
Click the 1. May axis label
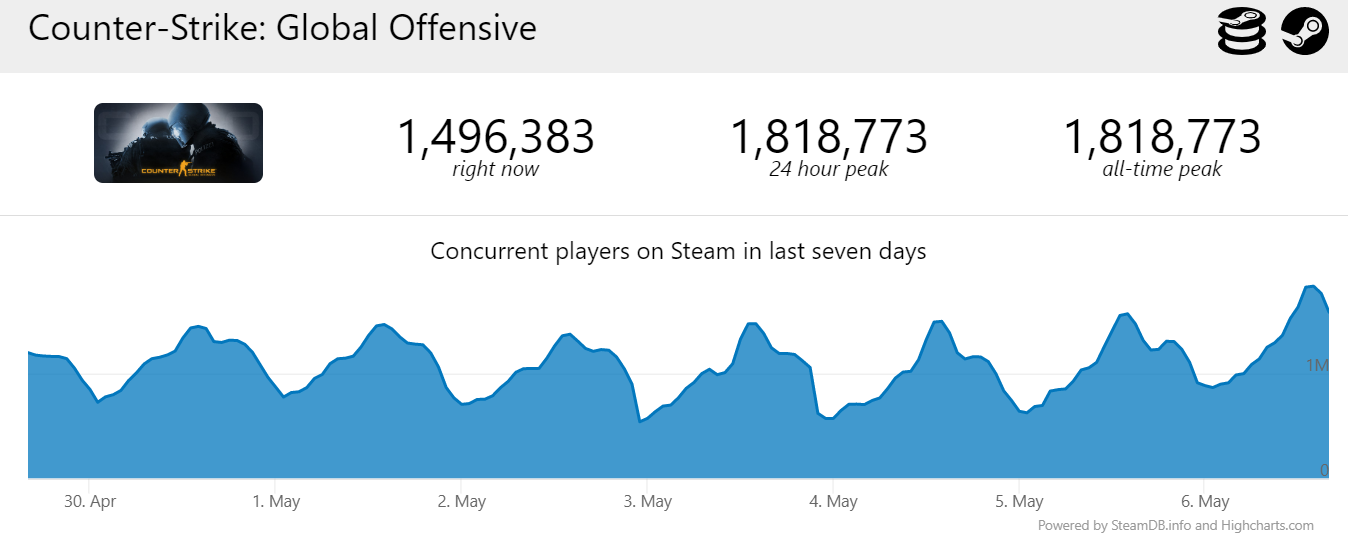point(277,501)
